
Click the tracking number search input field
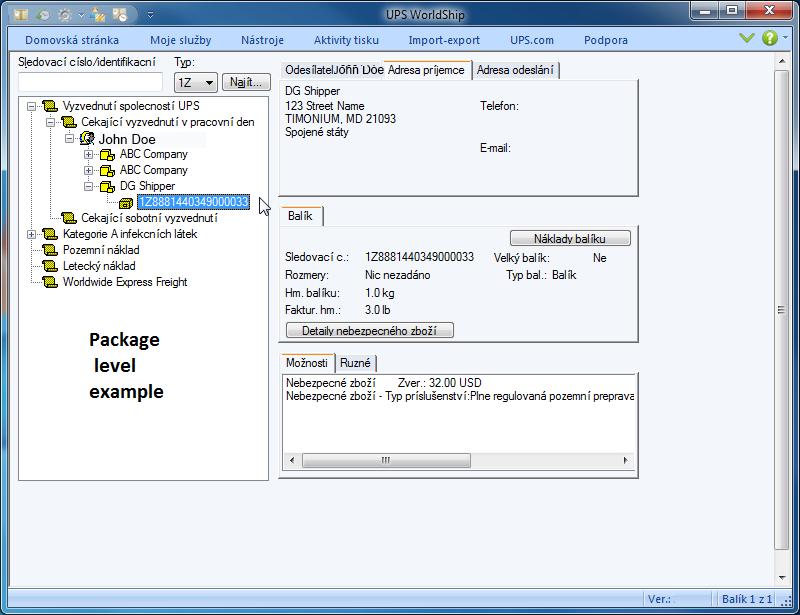(90, 82)
